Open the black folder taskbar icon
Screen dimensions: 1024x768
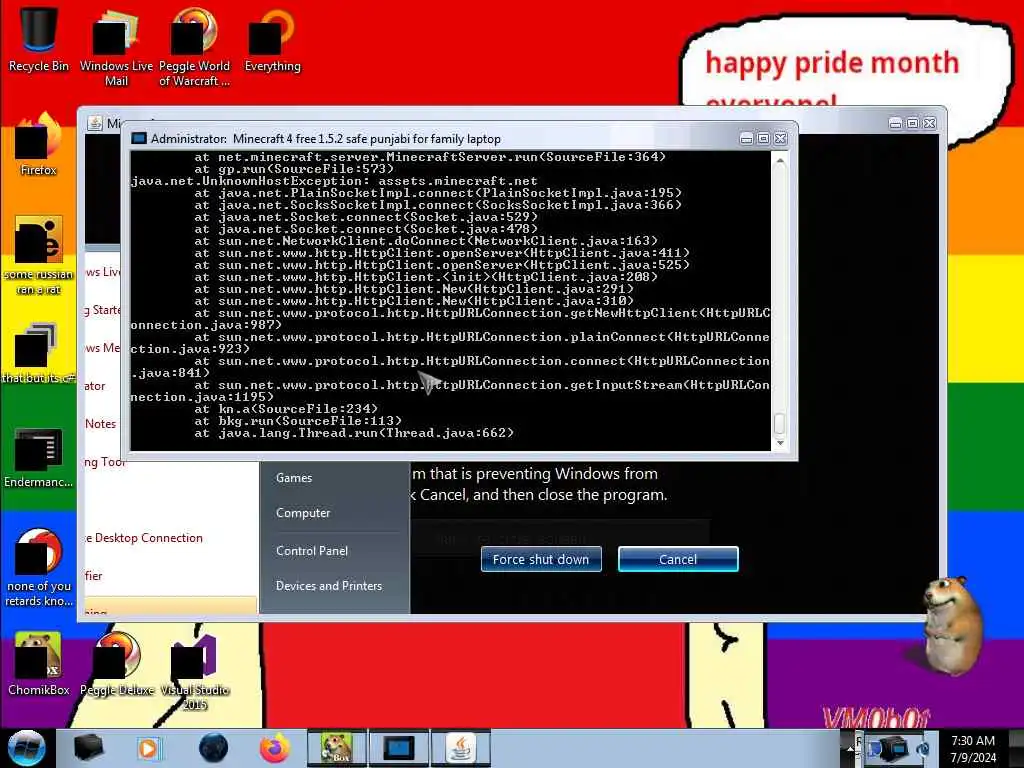(88, 748)
